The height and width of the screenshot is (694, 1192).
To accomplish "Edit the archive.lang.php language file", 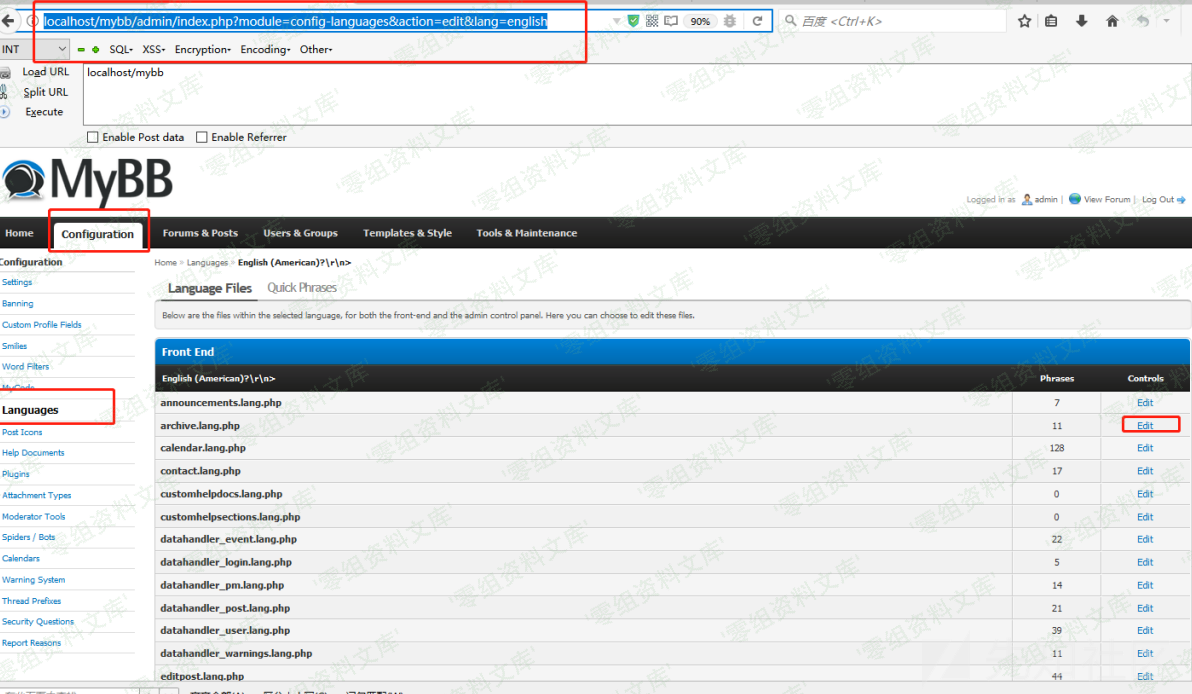I will (1145, 425).
